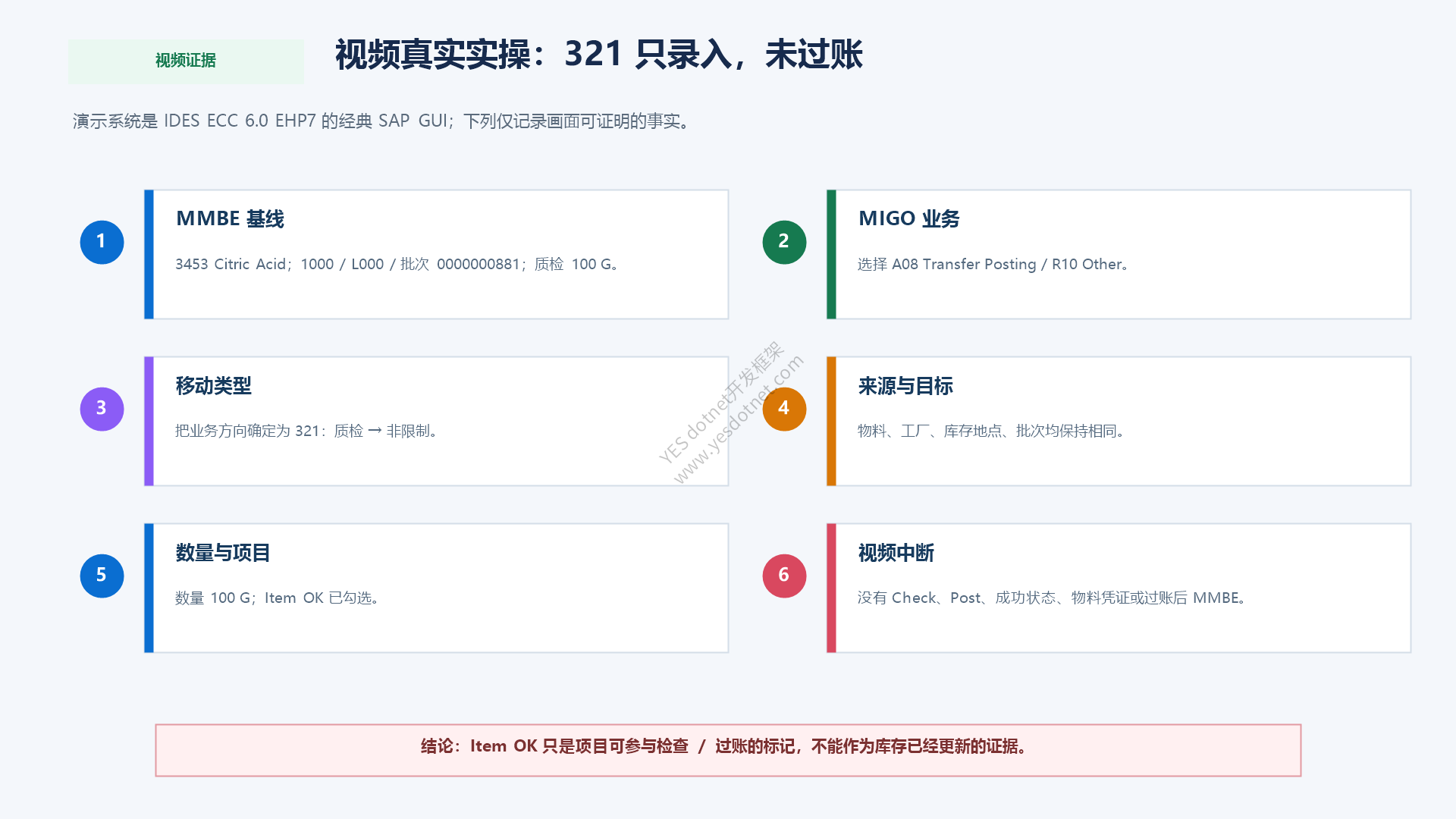
Task: Click the orange number 4 circle badge
Action: click(x=784, y=409)
